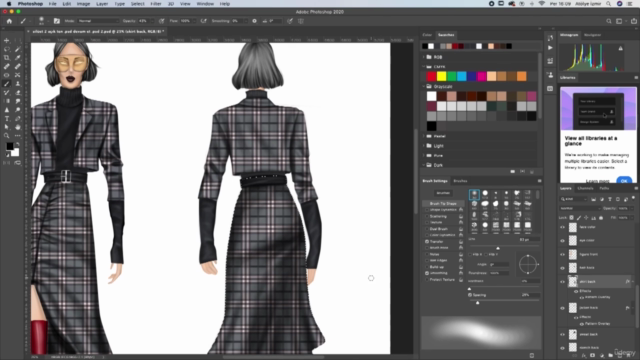640x360 pixels.
Task: Expand the Pastel swatch folder
Action: click(x=424, y=136)
